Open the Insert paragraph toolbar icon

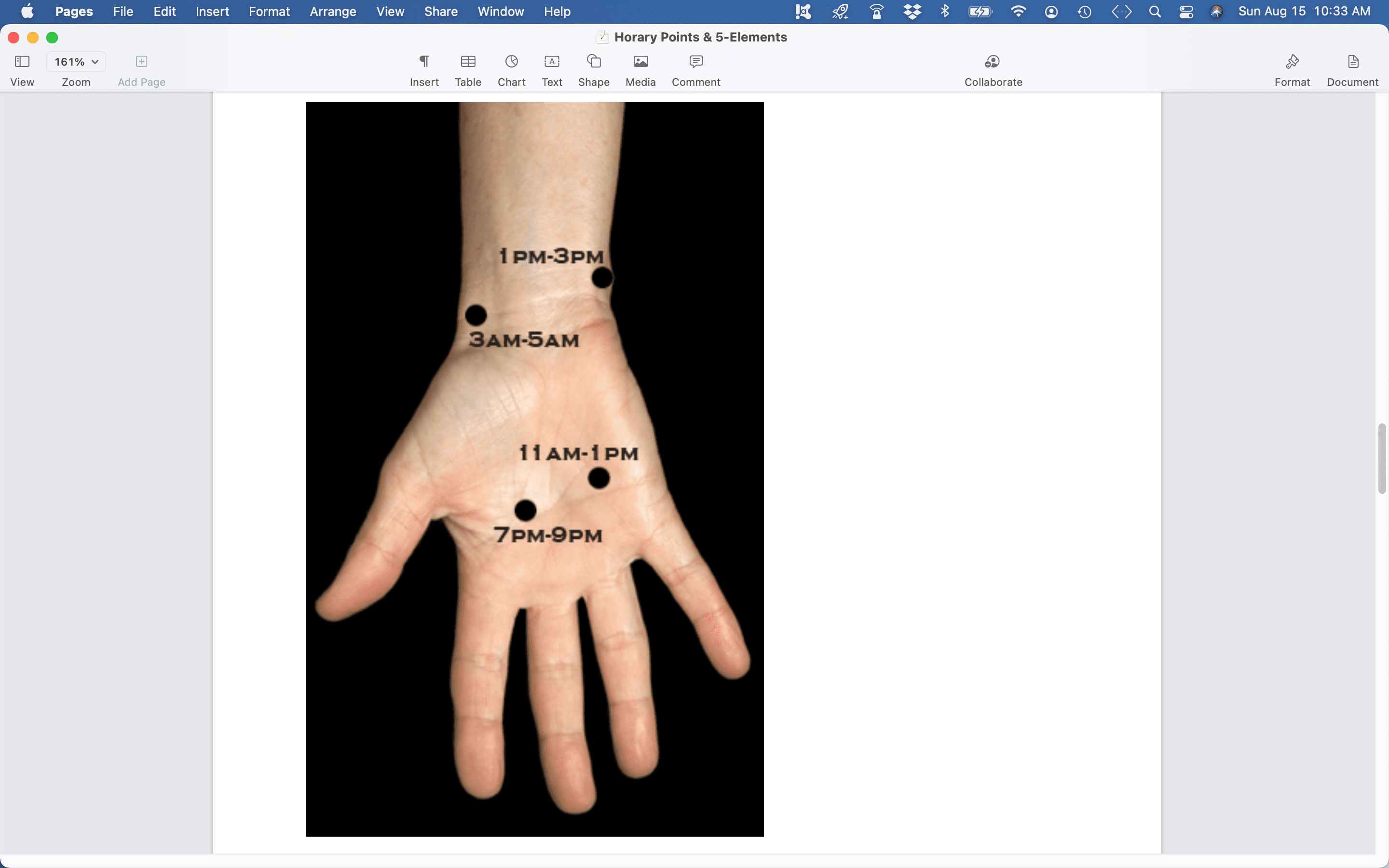click(424, 61)
